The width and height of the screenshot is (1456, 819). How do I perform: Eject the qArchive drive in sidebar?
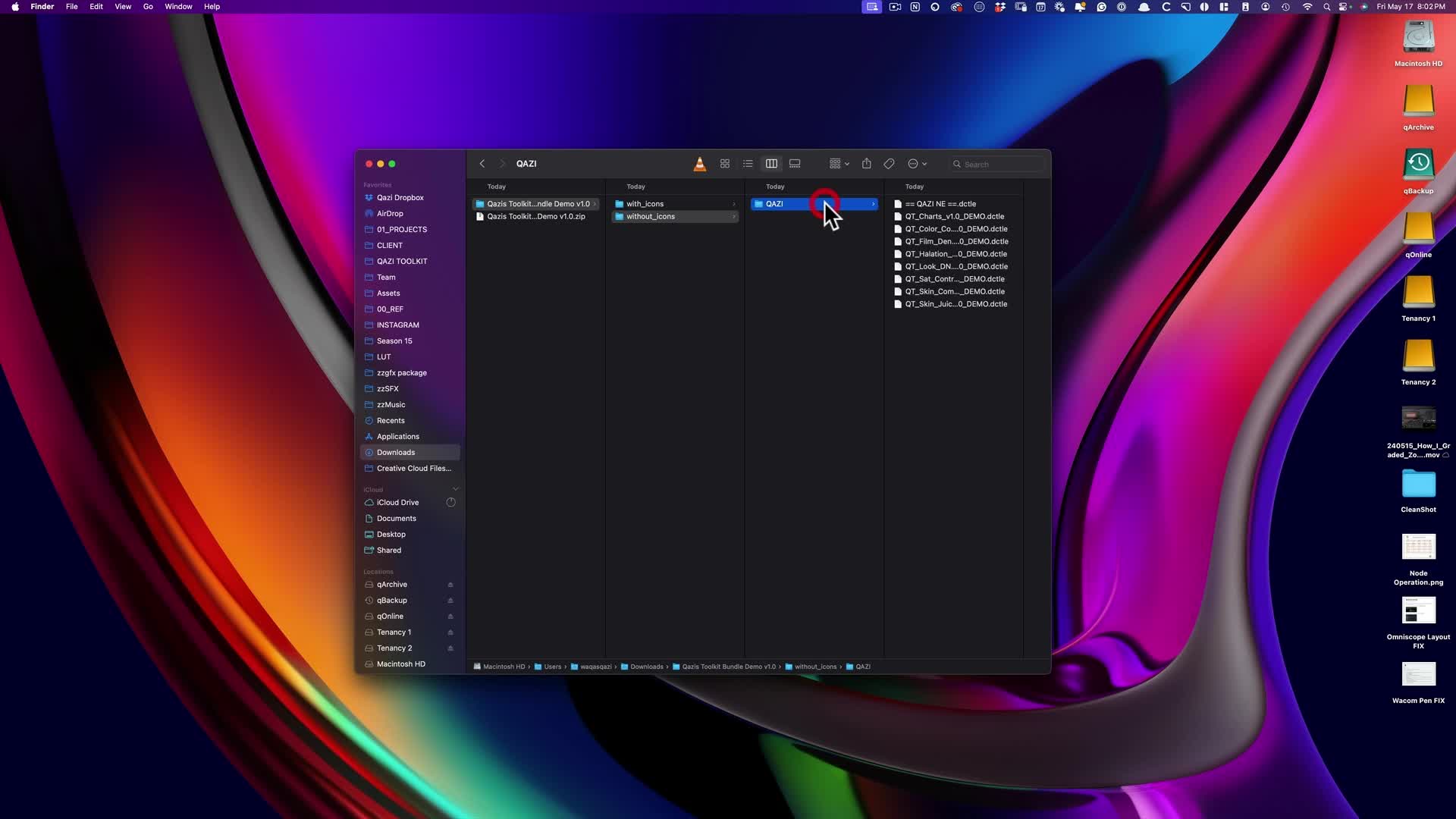(x=450, y=585)
